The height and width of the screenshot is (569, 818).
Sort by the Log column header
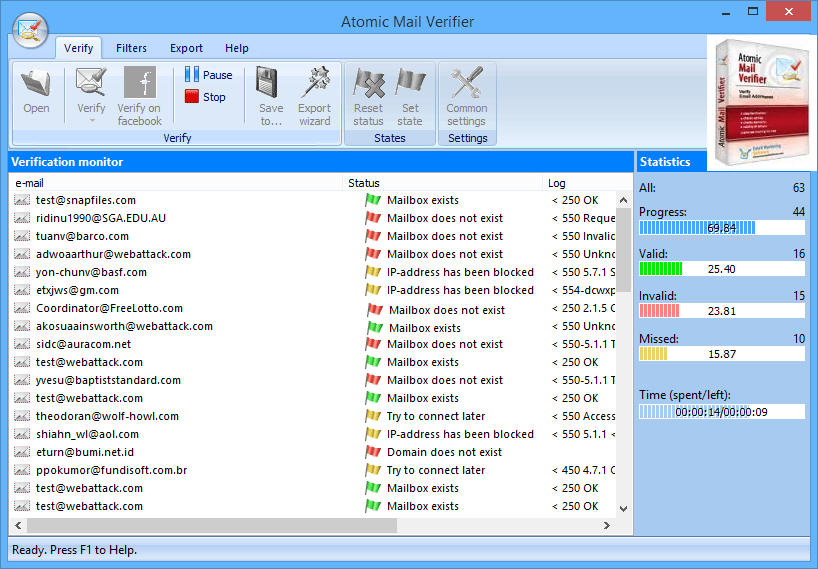(579, 183)
